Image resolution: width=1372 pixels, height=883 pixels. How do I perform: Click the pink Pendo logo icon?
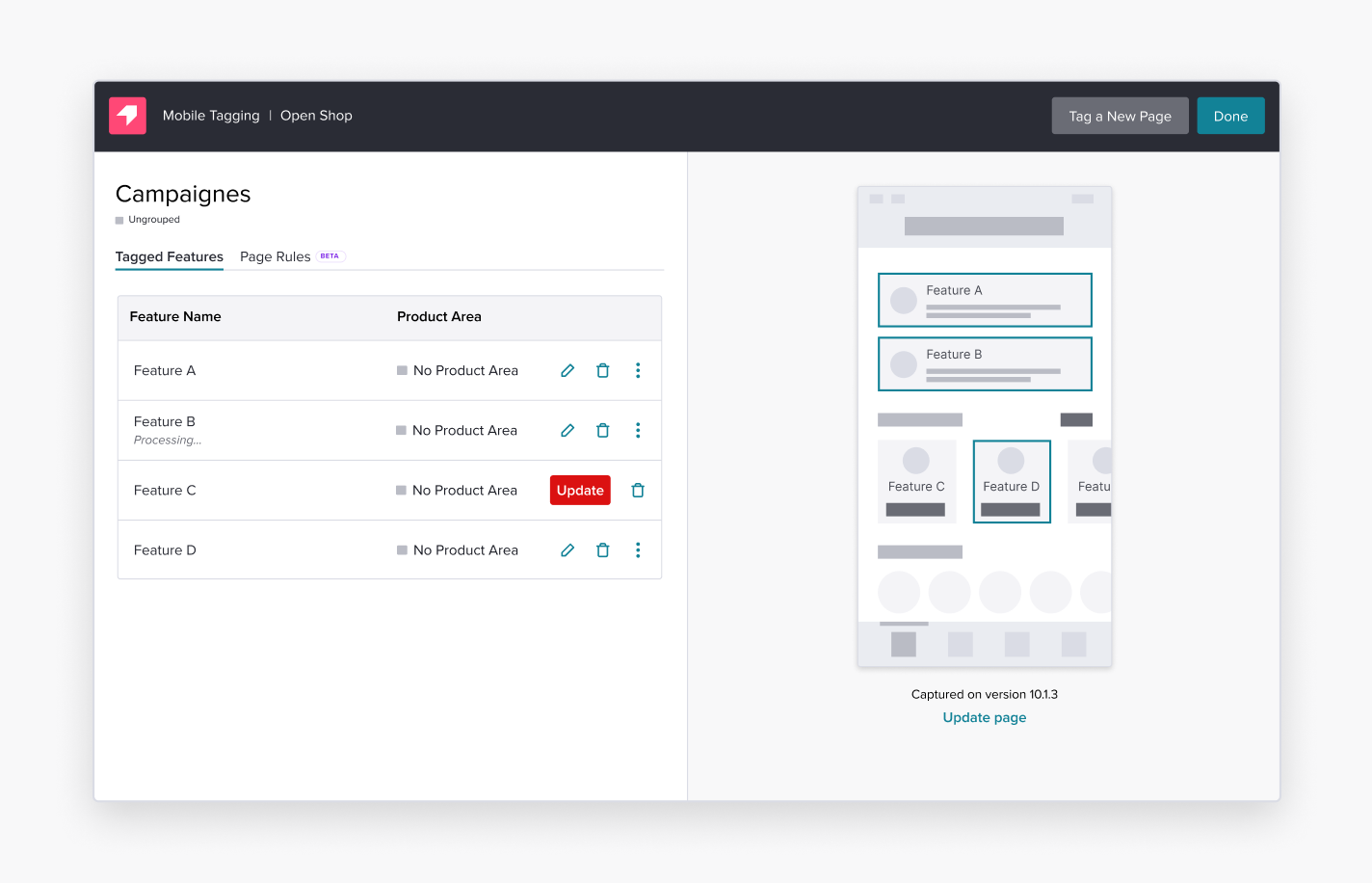pyautogui.click(x=127, y=115)
